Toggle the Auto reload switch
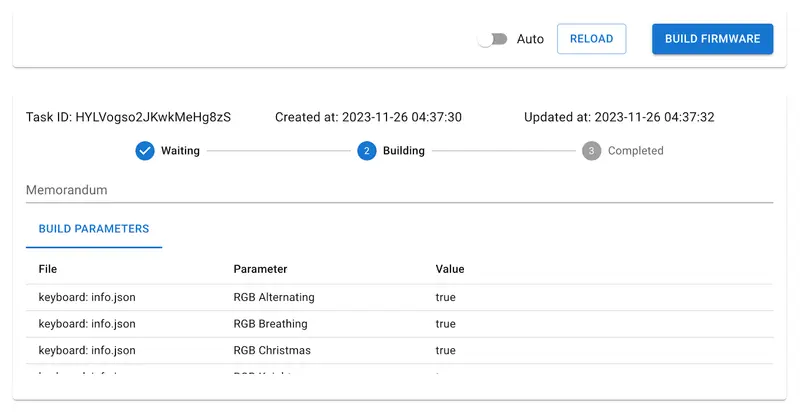 point(492,39)
